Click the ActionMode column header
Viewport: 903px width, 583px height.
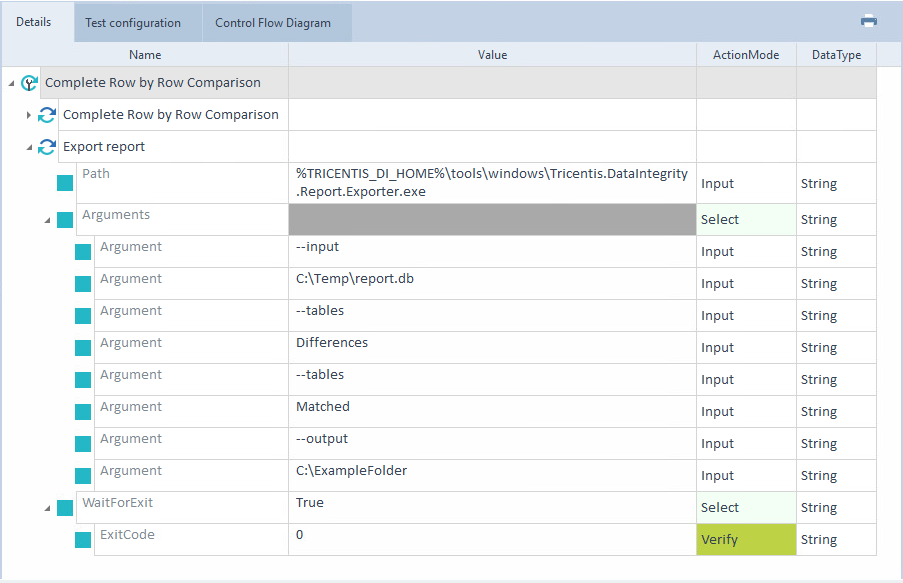[x=745, y=55]
